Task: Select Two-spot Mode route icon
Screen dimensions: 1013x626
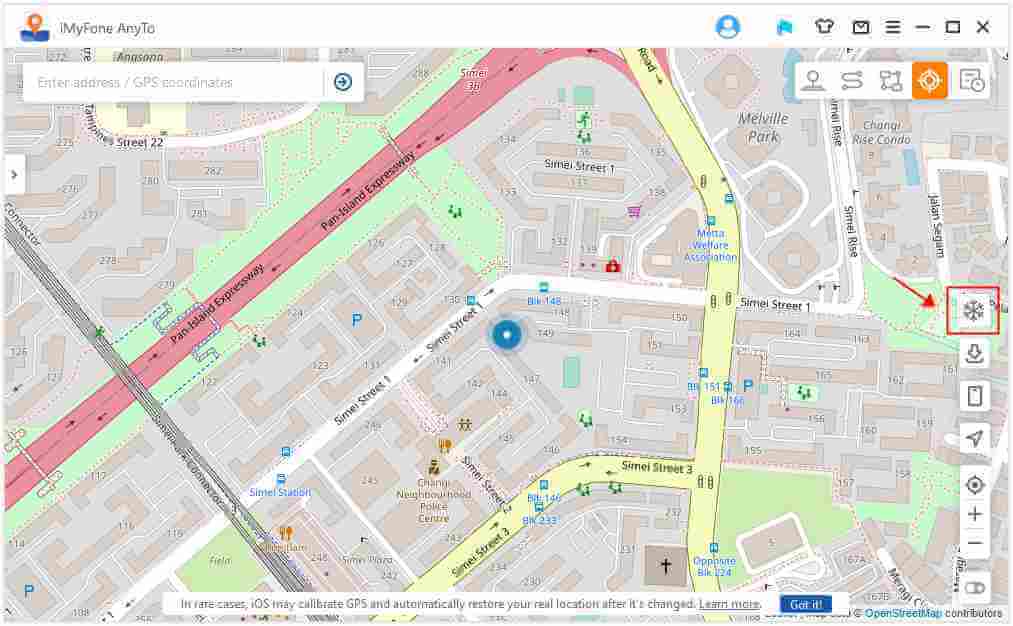Action: (x=852, y=81)
